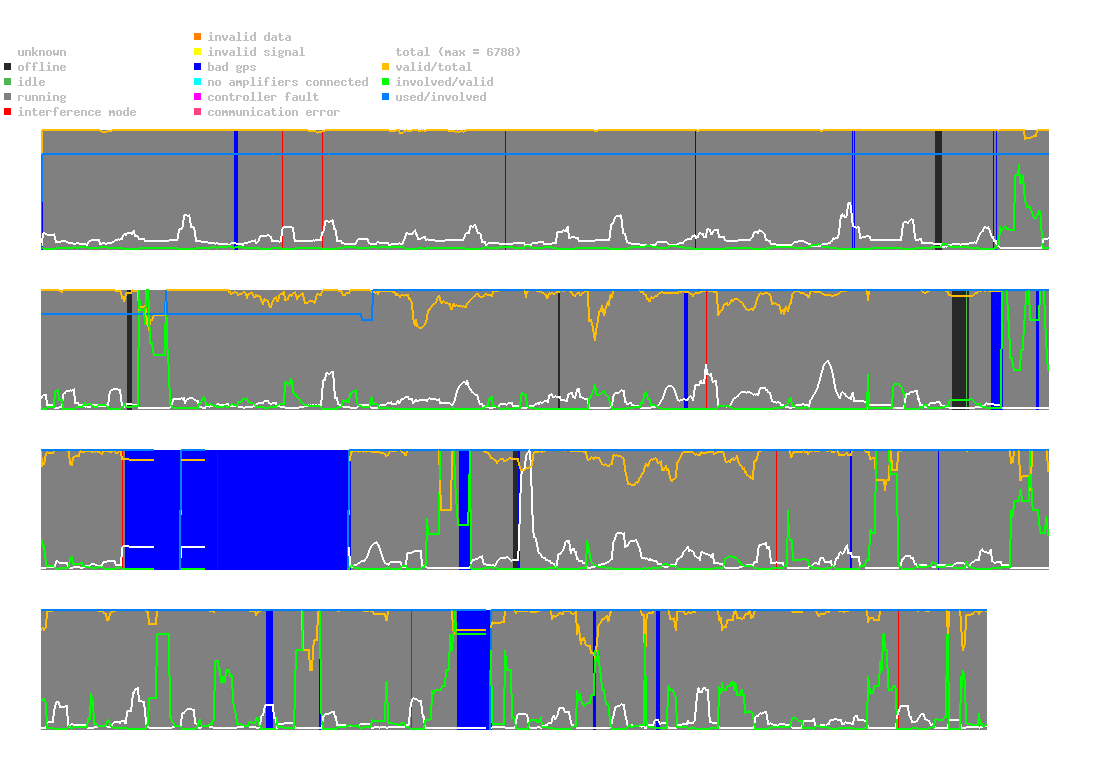Click the gray running legend swatch
This screenshot has height=764, width=1095.
7,97
